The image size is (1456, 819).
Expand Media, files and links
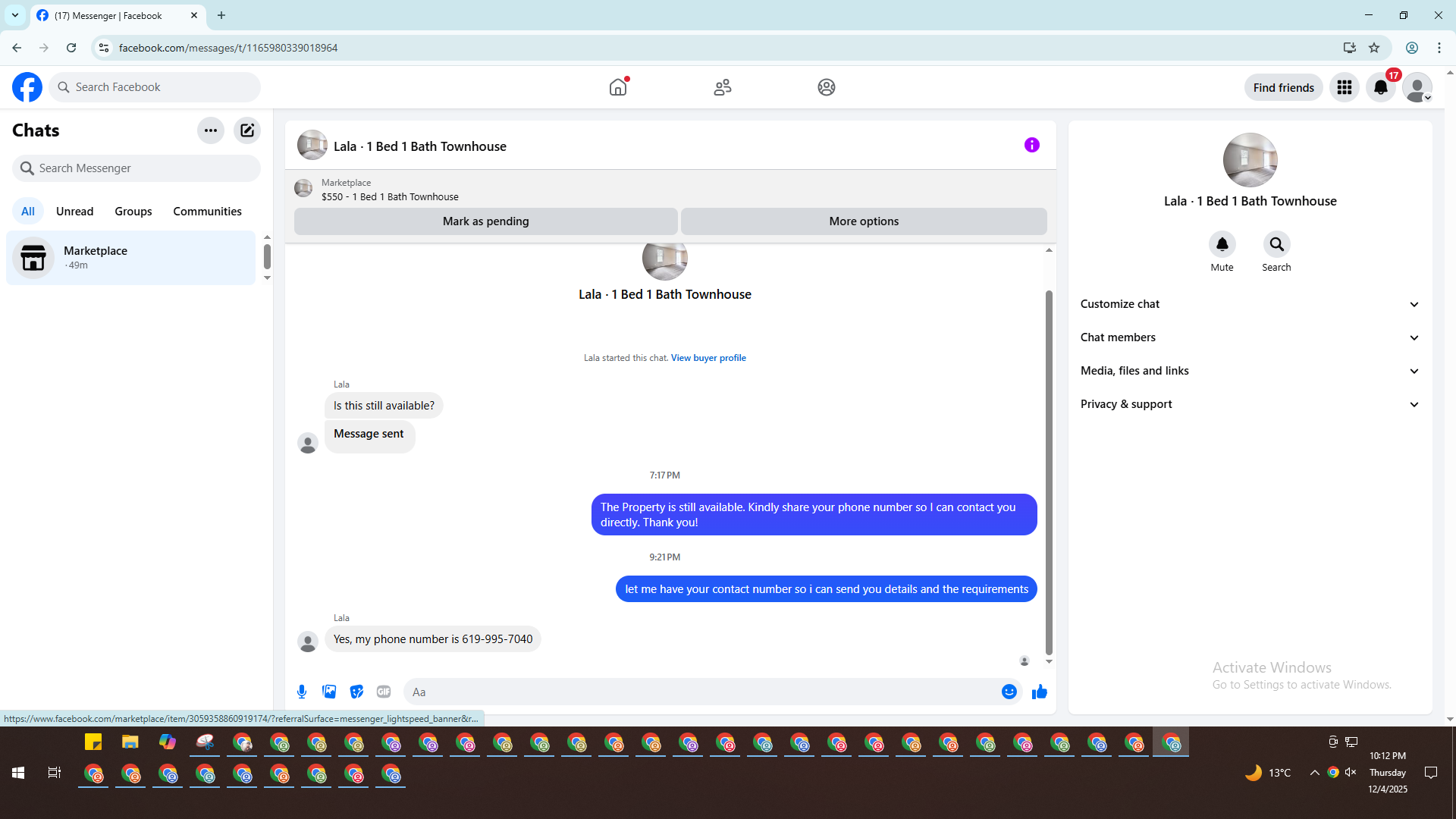tap(1249, 371)
